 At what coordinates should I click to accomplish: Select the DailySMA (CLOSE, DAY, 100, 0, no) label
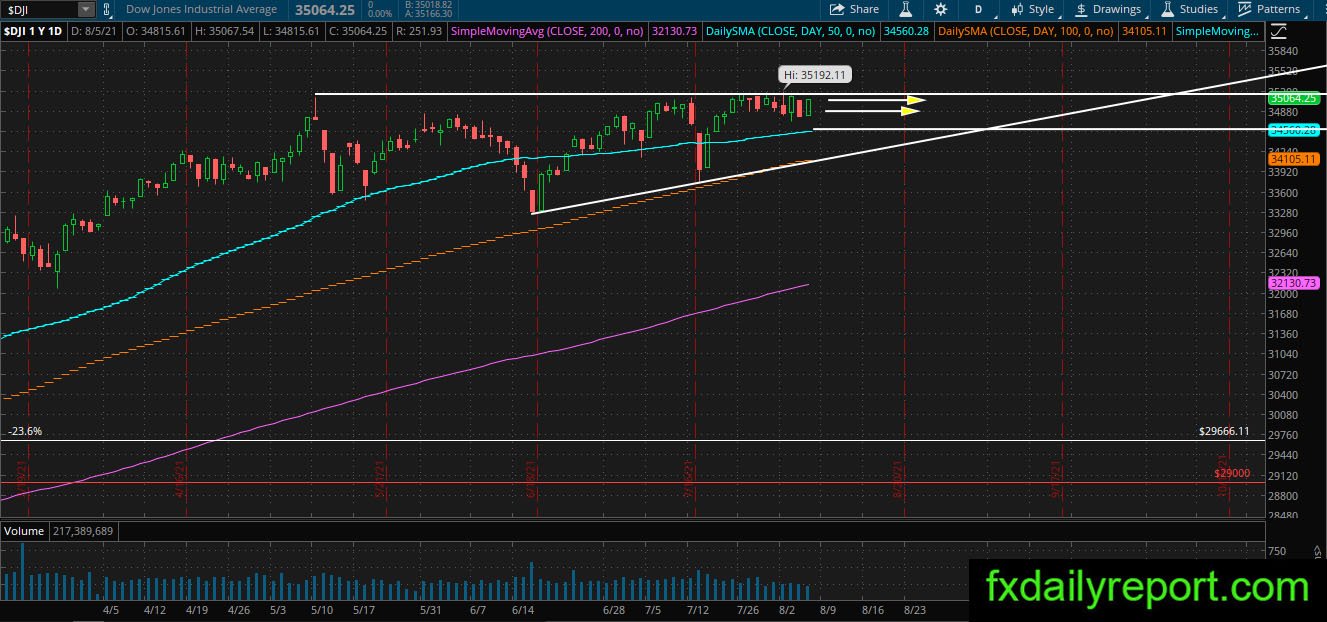[x=1027, y=32]
